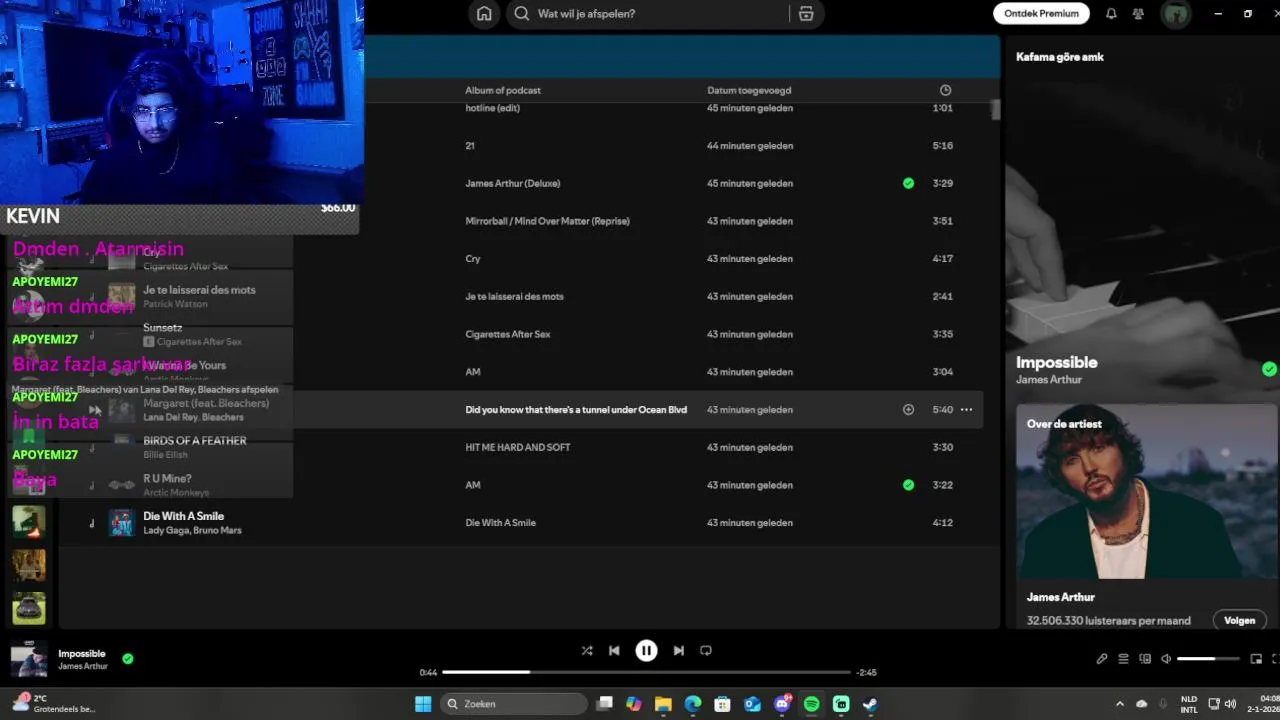Open the Impossible title in the now playing panel
1280x720 pixels.
point(1057,362)
